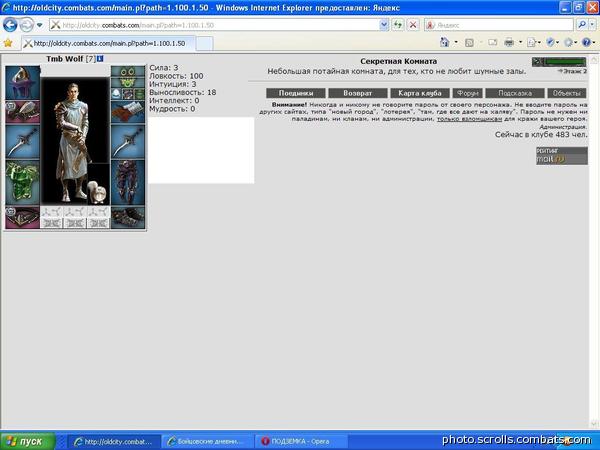Expand the Home button dropdown arrow
This screenshot has height=450, width=600.
[456, 42]
